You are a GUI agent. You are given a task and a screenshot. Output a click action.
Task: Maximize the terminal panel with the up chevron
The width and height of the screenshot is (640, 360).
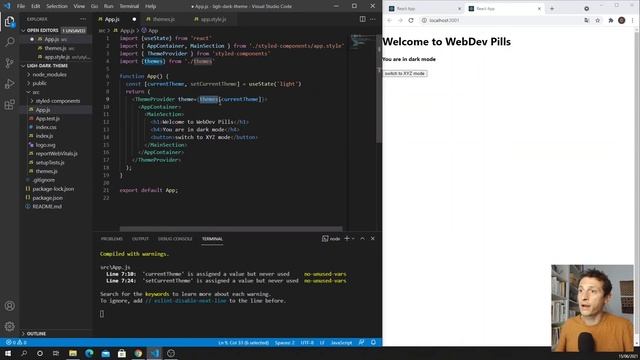(x=362, y=238)
